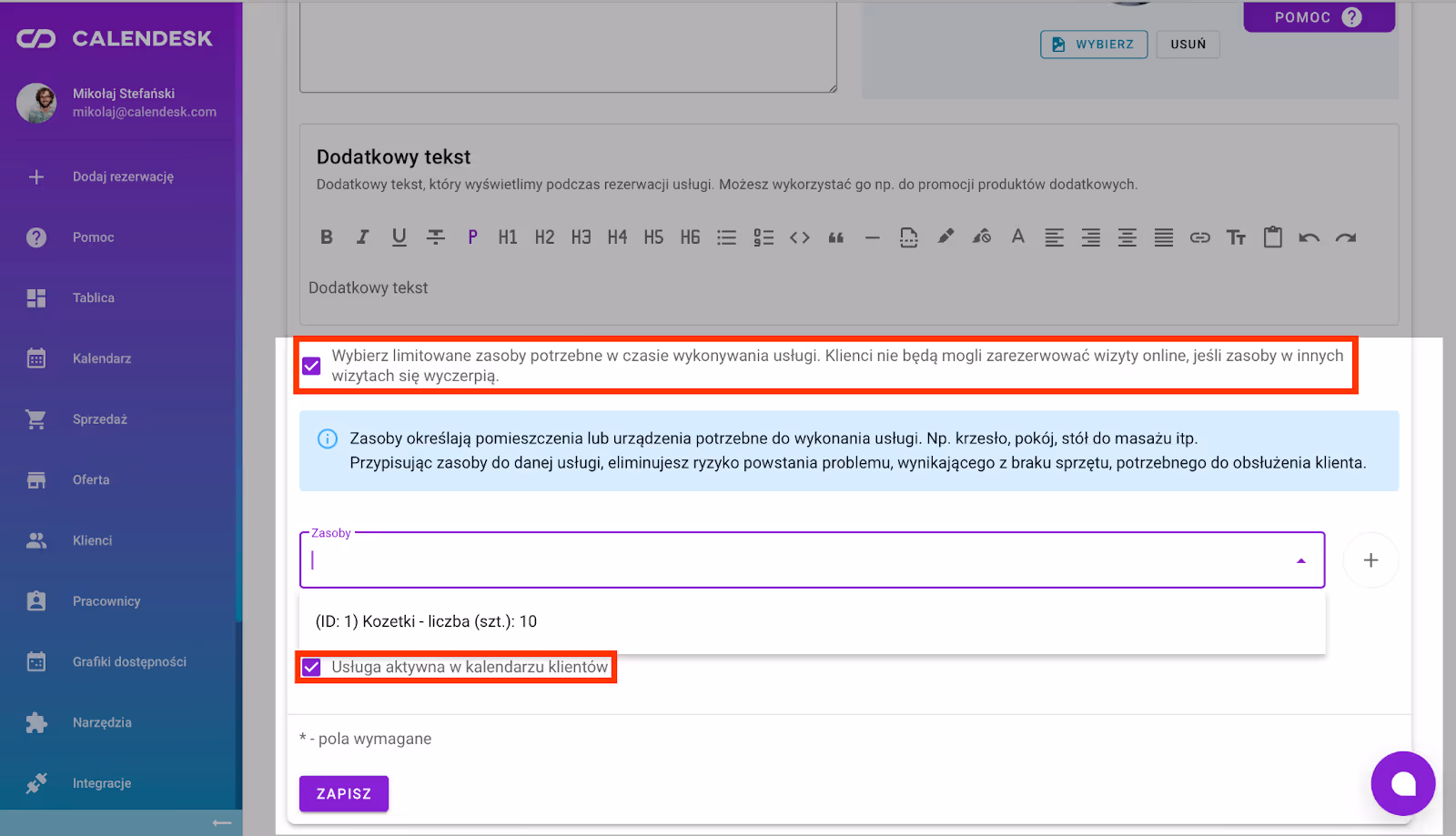Apply italic formatting to additional text

pyautogui.click(x=363, y=237)
